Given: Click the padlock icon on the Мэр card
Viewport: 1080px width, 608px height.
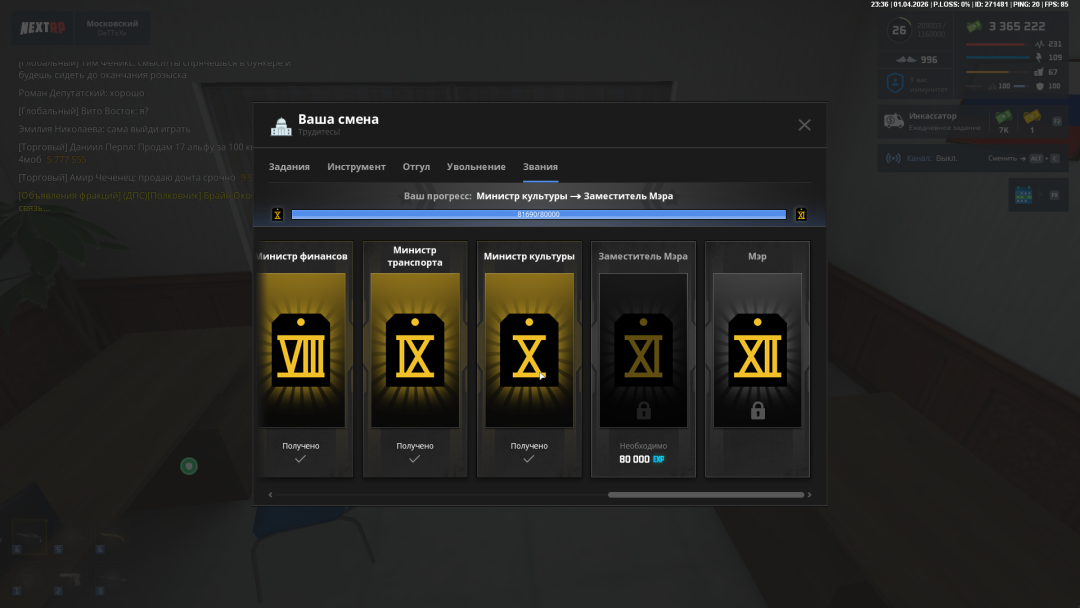Looking at the screenshot, I should click(758, 410).
